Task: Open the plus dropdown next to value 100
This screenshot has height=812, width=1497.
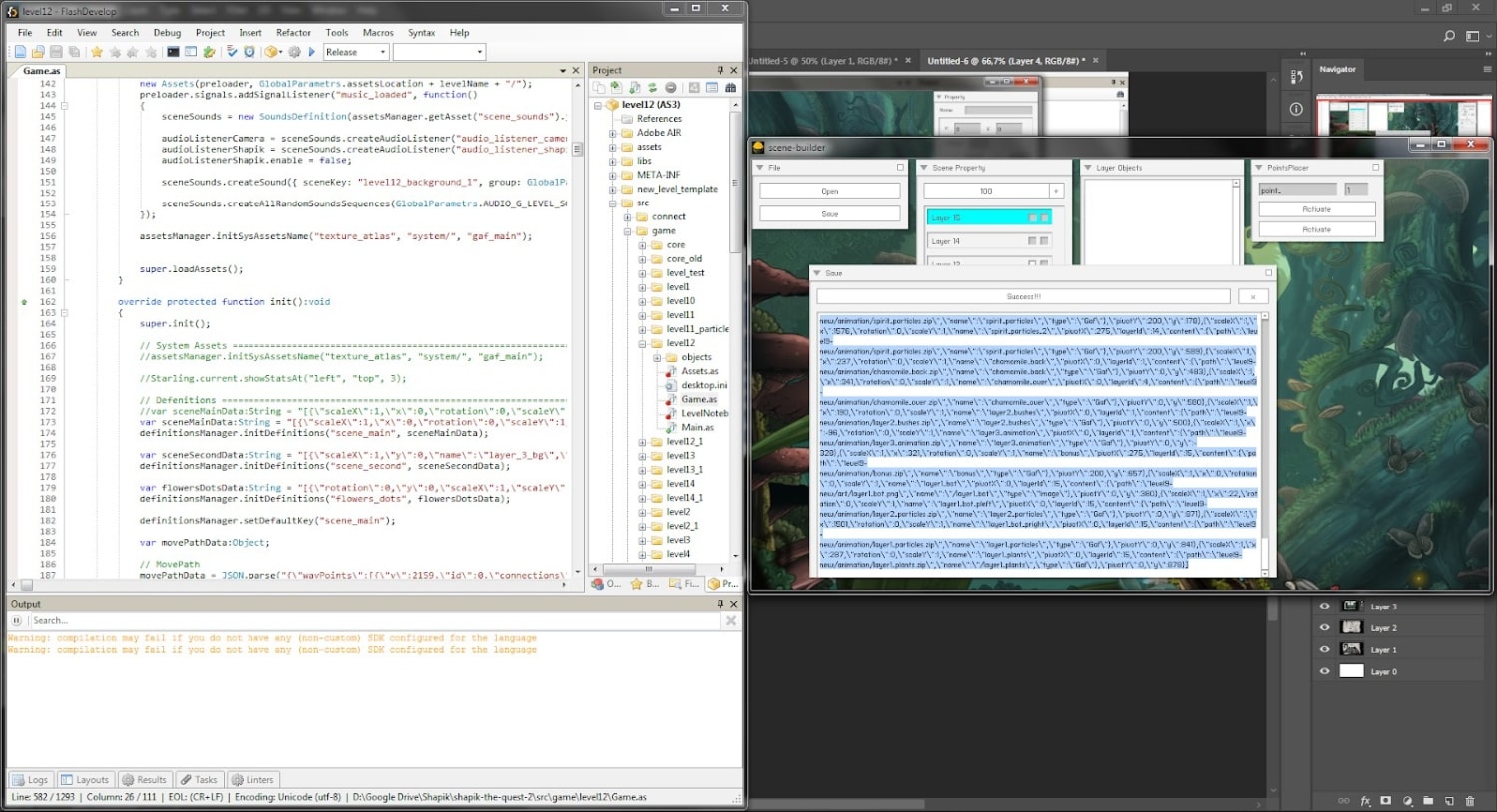Action: tap(1057, 191)
